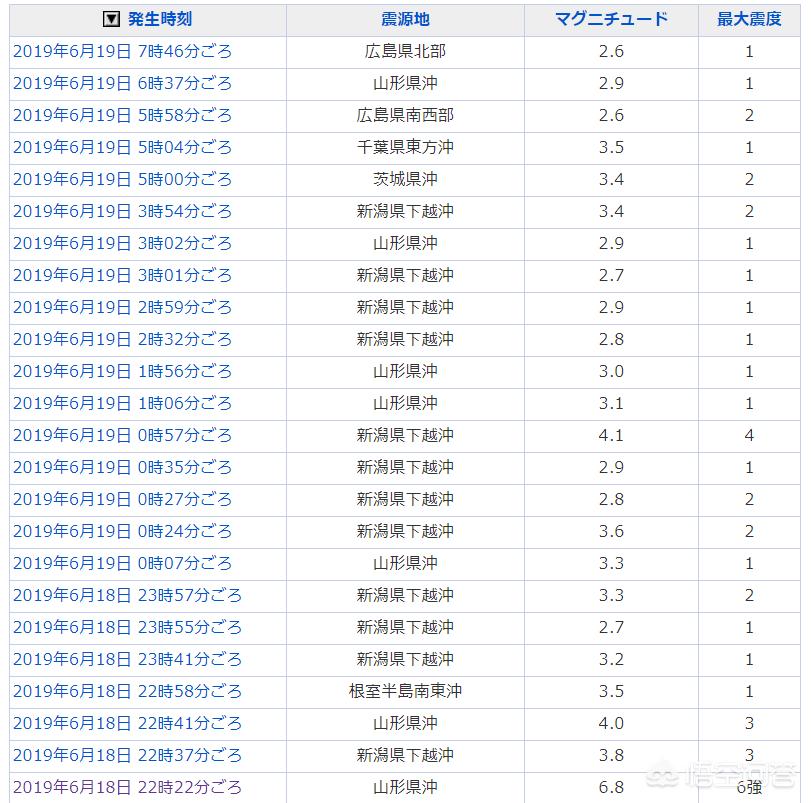
Task: Click the sort arrow icon beside 発生時刻
Action: pos(111,20)
